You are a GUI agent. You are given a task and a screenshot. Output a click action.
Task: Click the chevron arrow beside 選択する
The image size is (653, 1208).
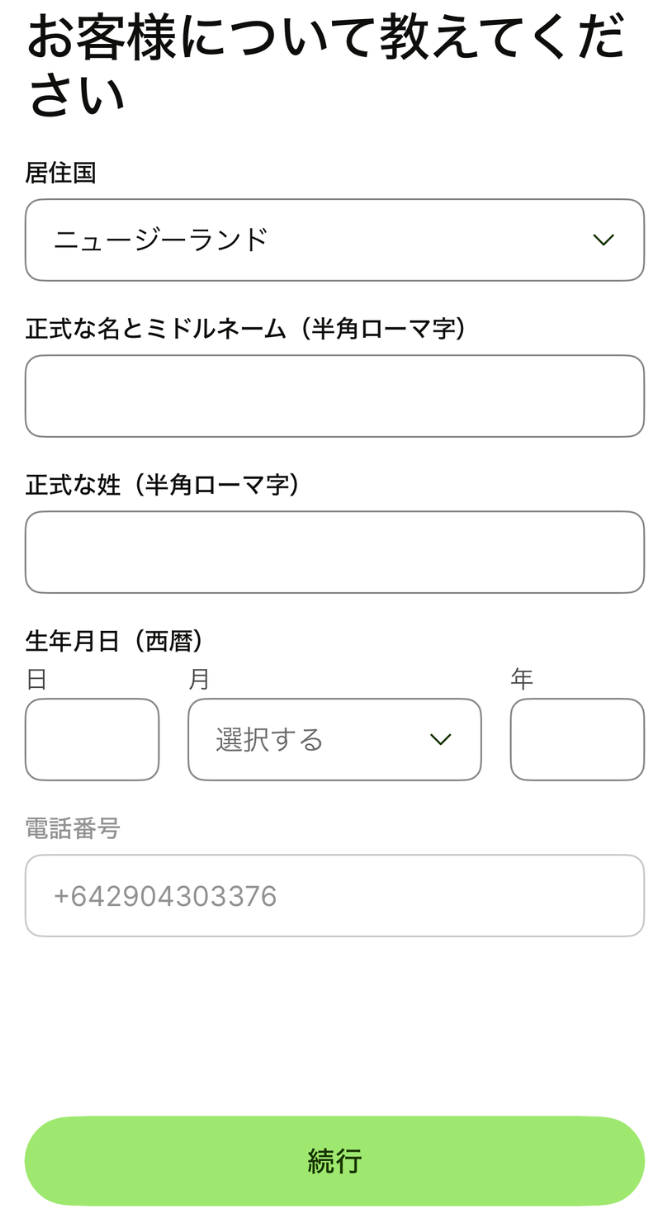440,739
